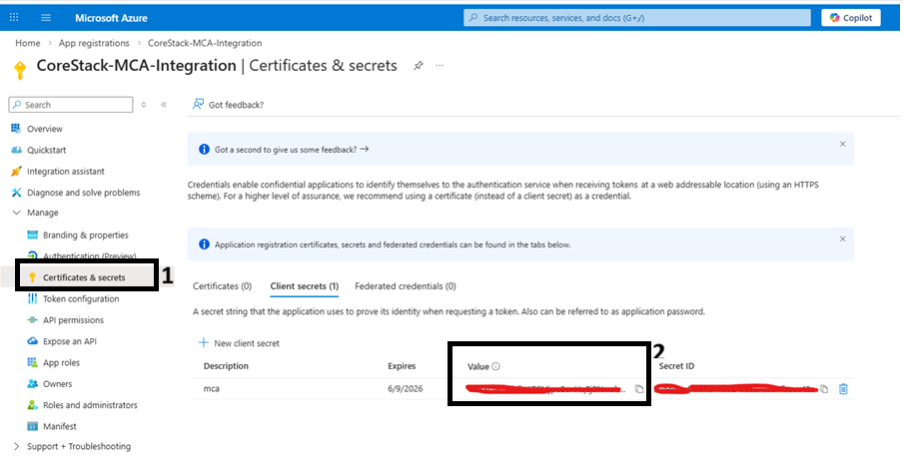The width and height of the screenshot is (904, 462).
Task: Go to Home breadcrumb
Action: [x=28, y=43]
